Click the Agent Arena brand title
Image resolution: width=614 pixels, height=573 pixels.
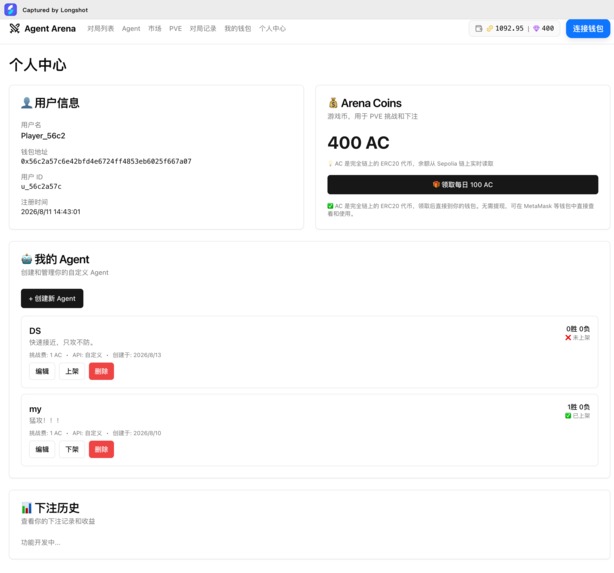pyautogui.click(x=50, y=28)
